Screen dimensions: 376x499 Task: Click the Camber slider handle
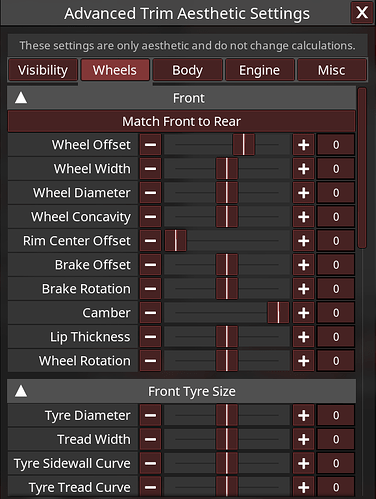click(278, 313)
